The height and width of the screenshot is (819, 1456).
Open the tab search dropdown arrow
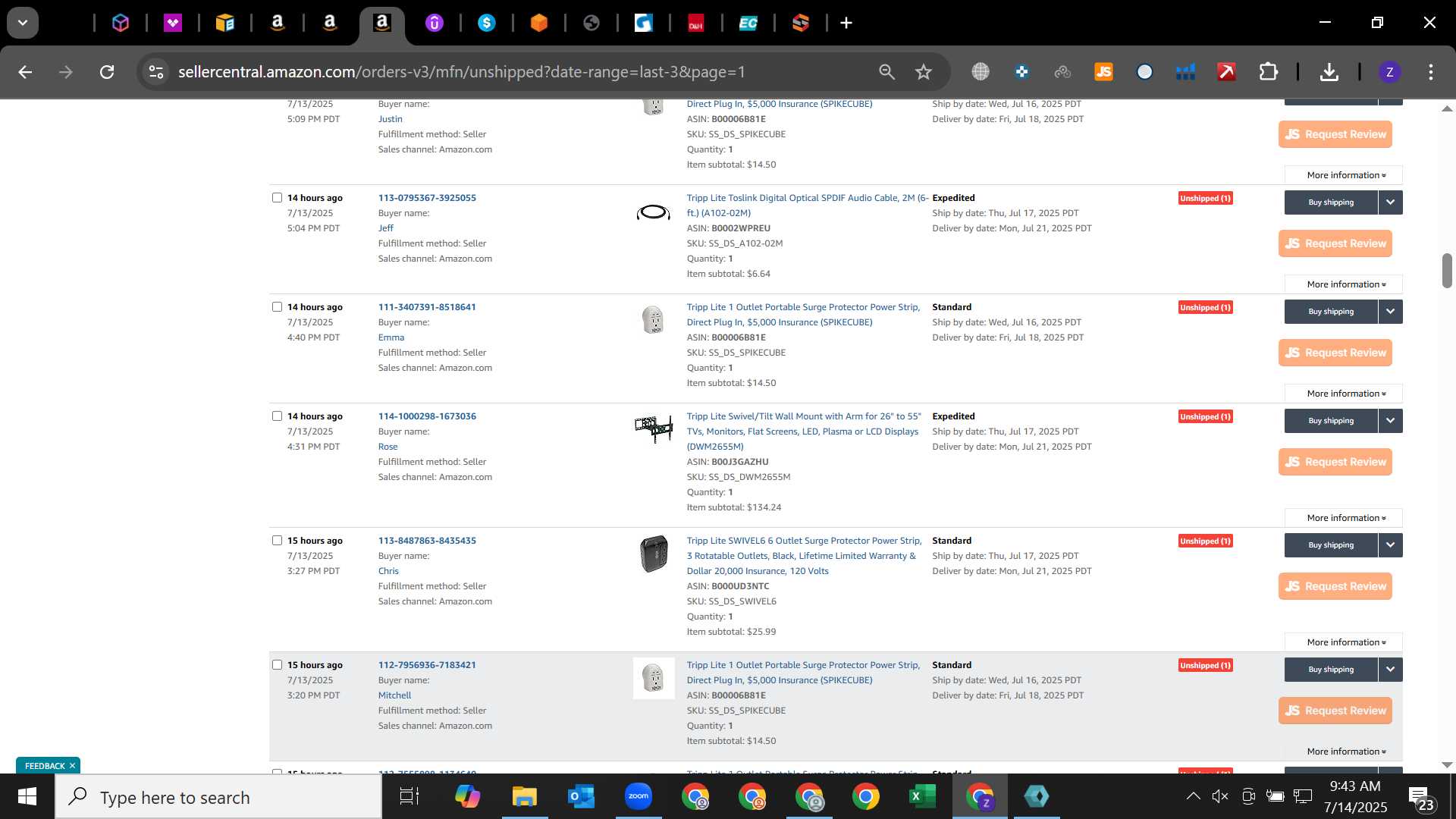[23, 23]
